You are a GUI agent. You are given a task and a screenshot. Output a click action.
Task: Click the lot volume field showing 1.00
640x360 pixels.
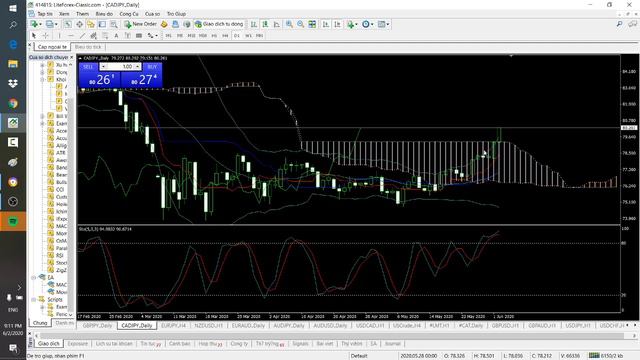point(120,67)
